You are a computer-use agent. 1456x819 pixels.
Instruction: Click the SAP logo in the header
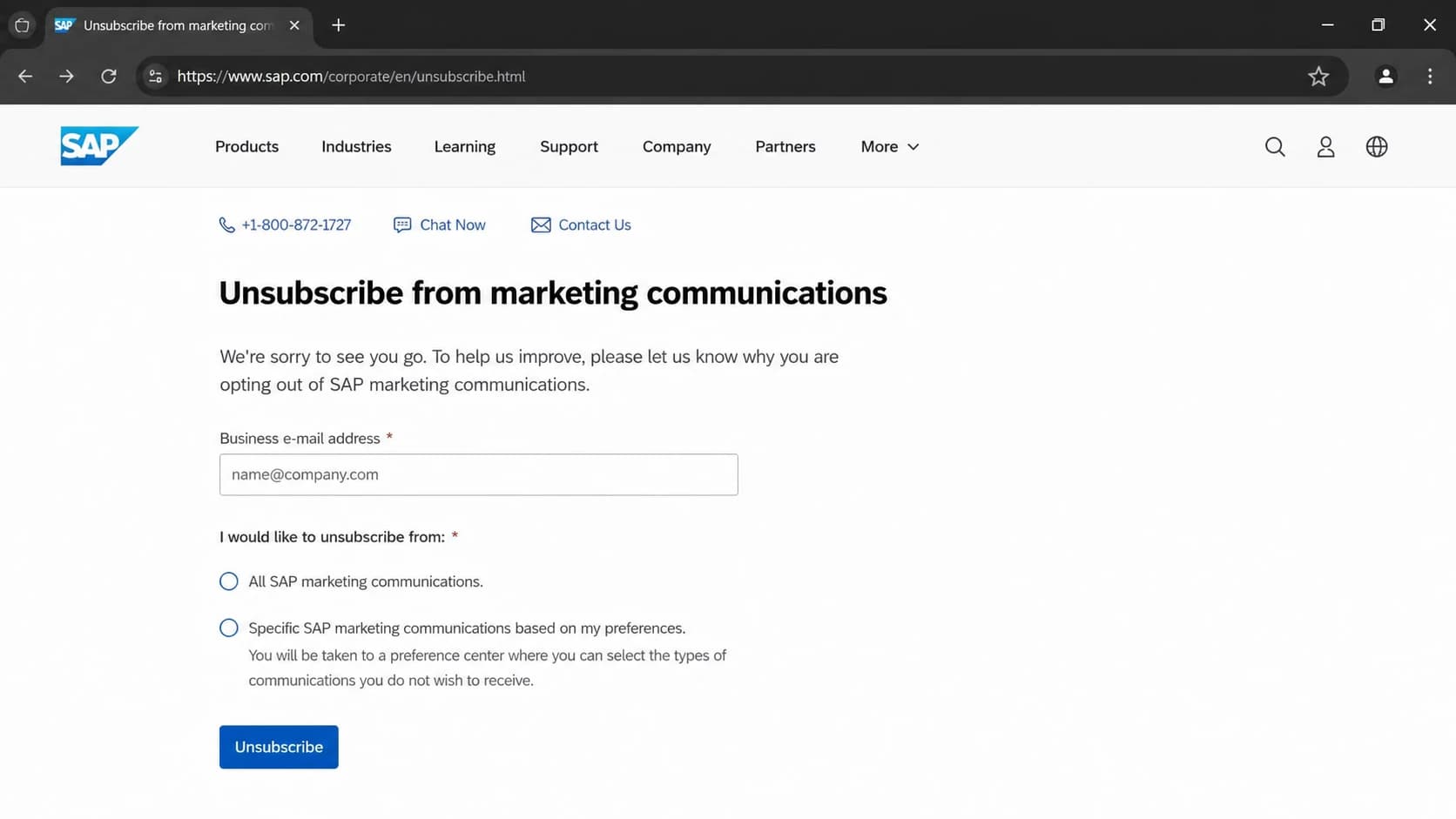click(x=99, y=145)
